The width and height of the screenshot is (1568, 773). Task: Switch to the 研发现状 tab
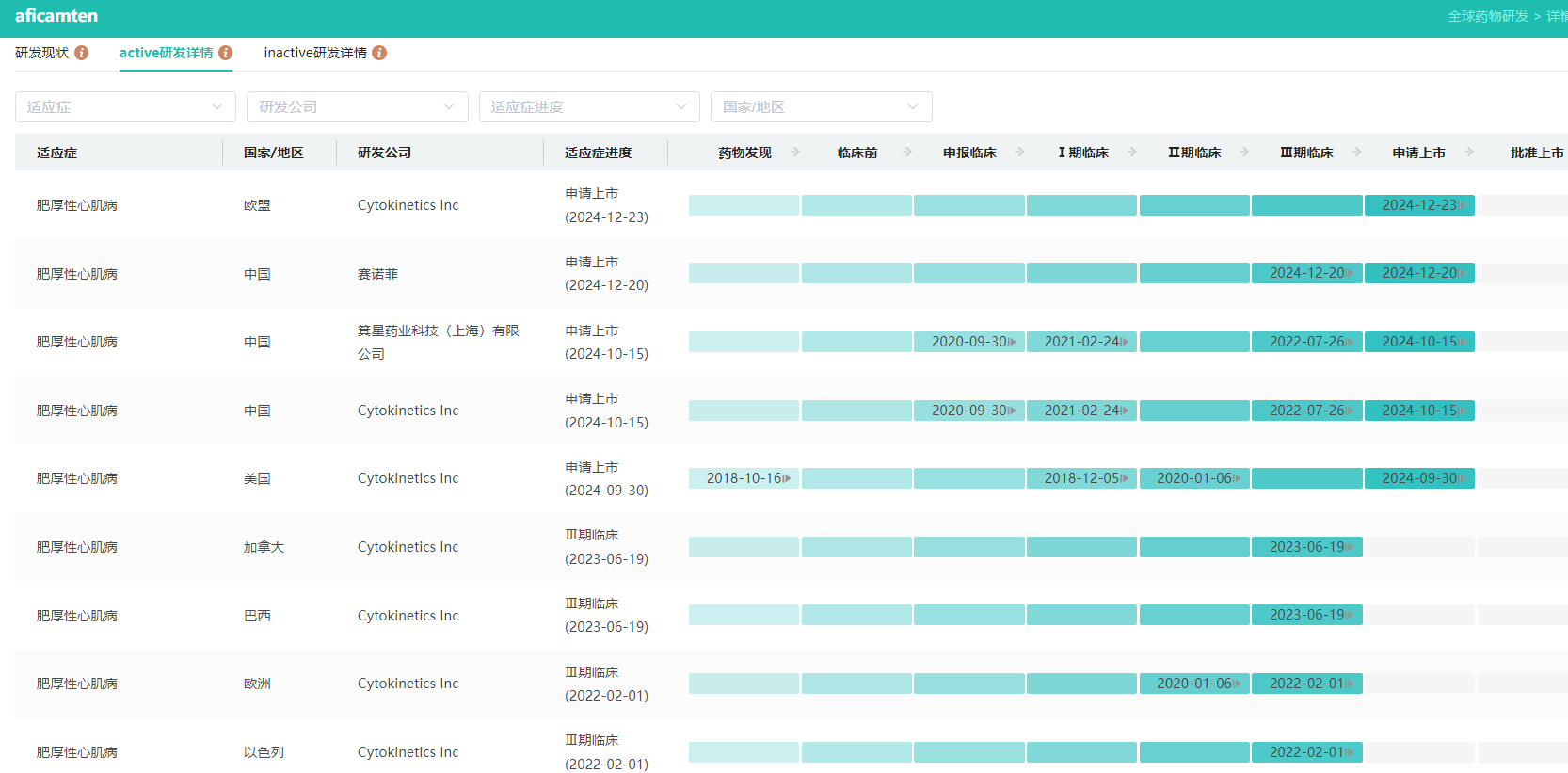coord(42,53)
